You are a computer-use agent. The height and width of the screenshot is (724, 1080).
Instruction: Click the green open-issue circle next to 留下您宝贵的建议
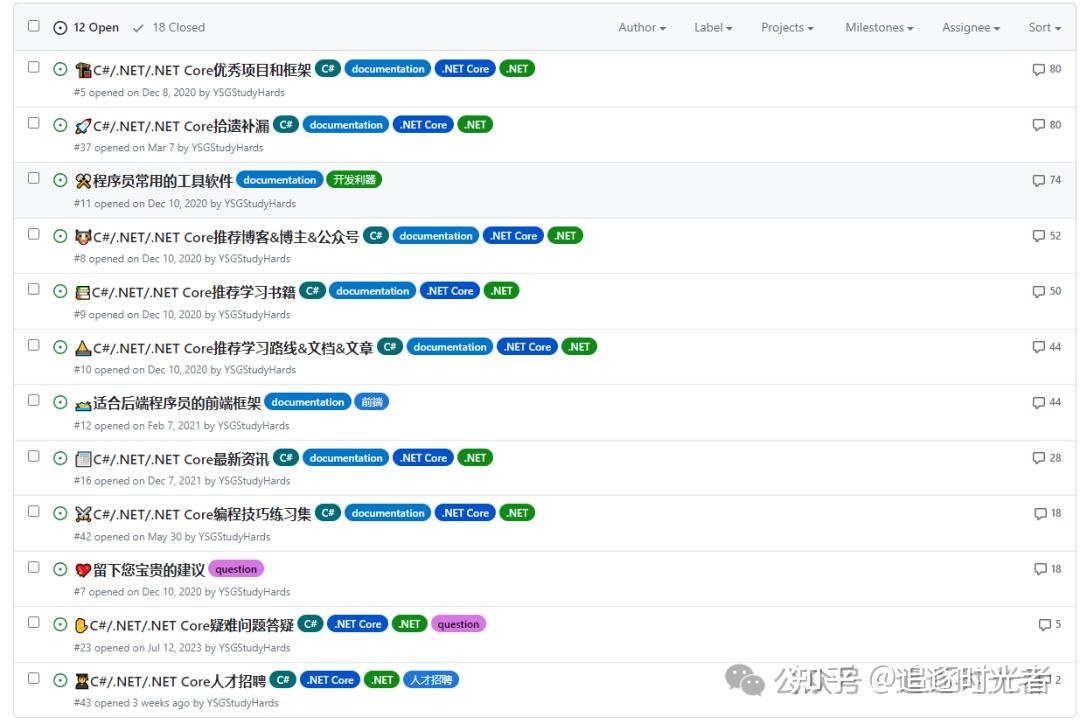[x=61, y=568]
